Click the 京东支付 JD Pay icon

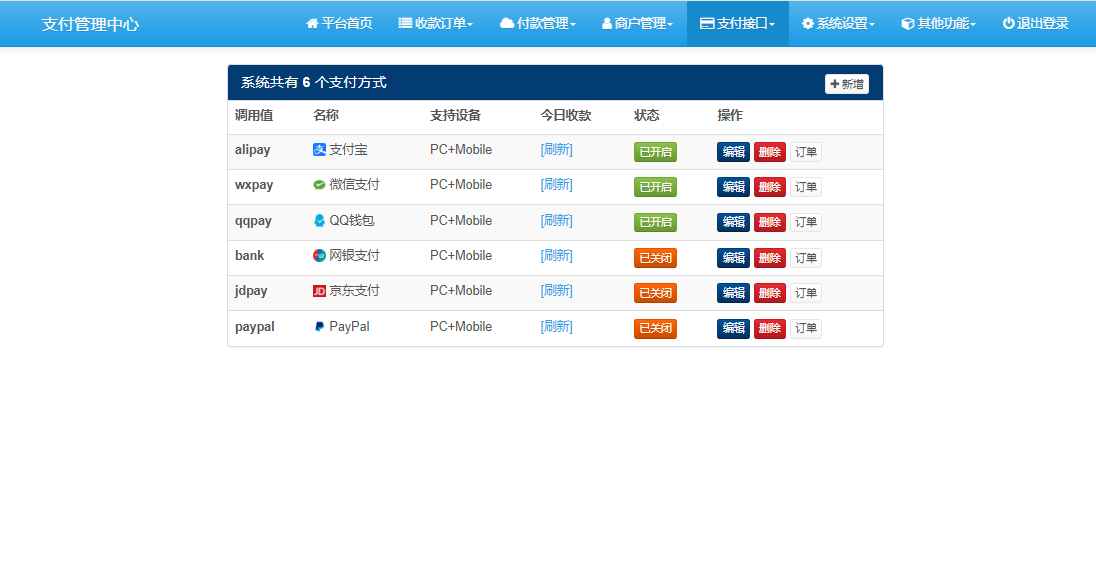(x=320, y=292)
